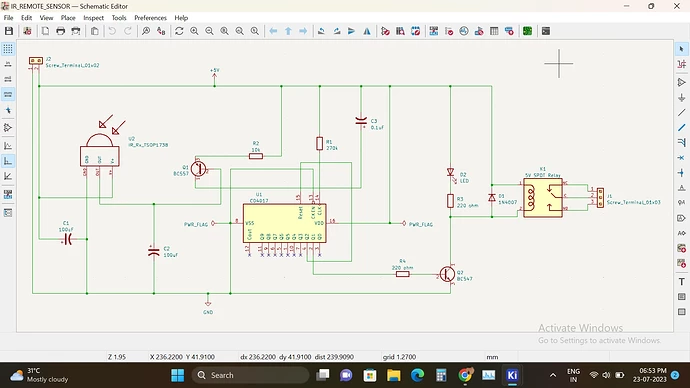Activate the Highlight Net tool
This screenshot has height=388, width=690.
pyautogui.click(x=682, y=64)
